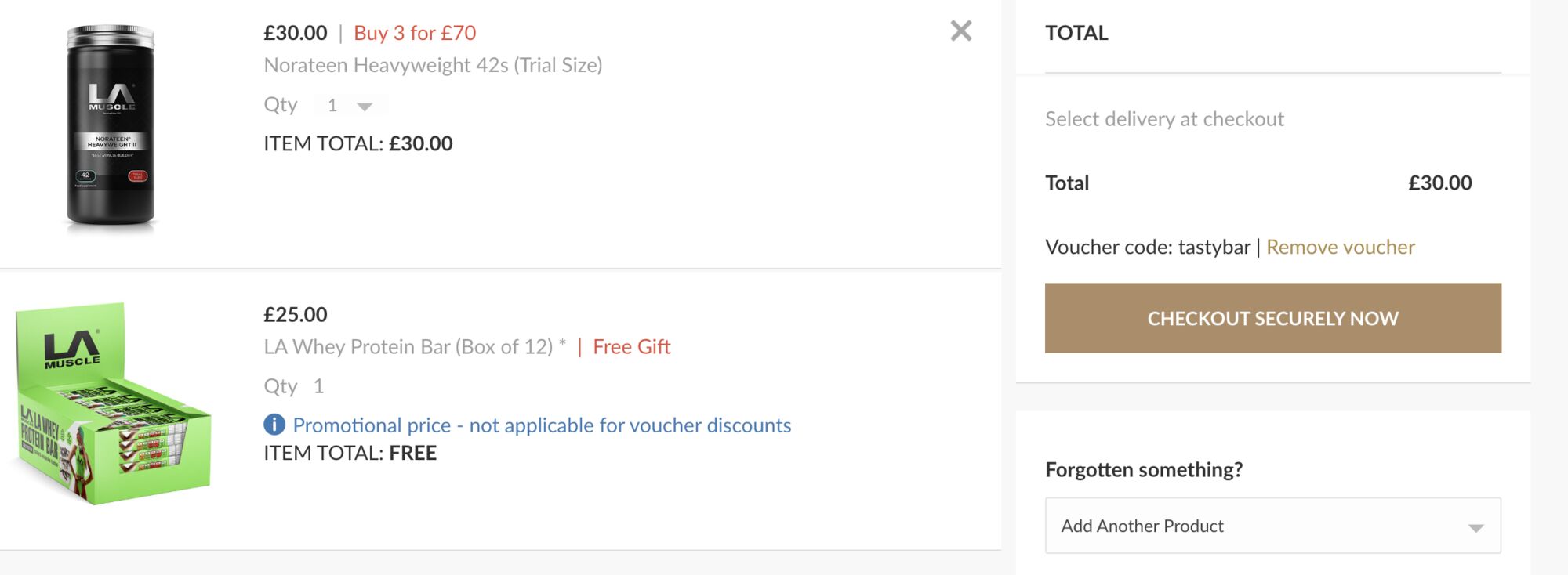The height and width of the screenshot is (575, 1568).
Task: Click the blue promotional price info icon
Action: click(x=274, y=425)
